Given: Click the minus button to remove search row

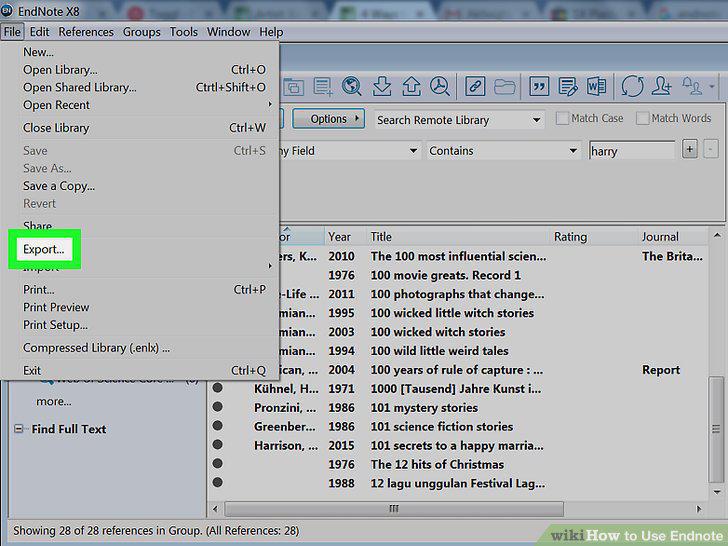Looking at the screenshot, I should click(710, 150).
